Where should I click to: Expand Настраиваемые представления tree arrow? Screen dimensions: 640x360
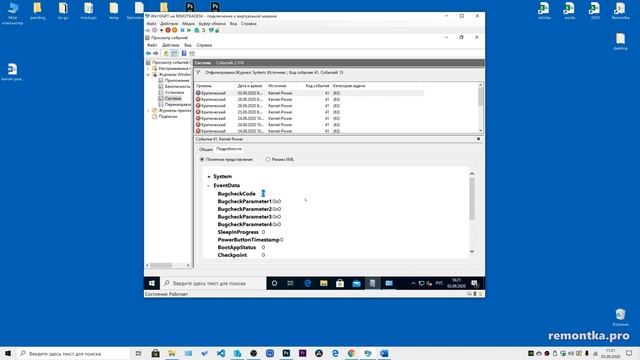(x=148, y=69)
